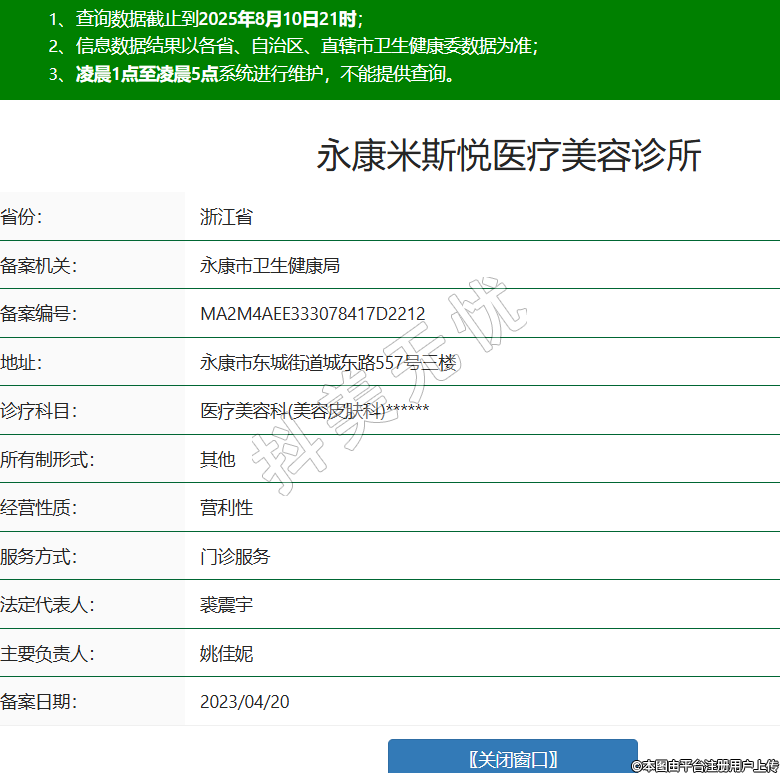
Task: Click the record date 2023/04/20
Action: click(244, 702)
